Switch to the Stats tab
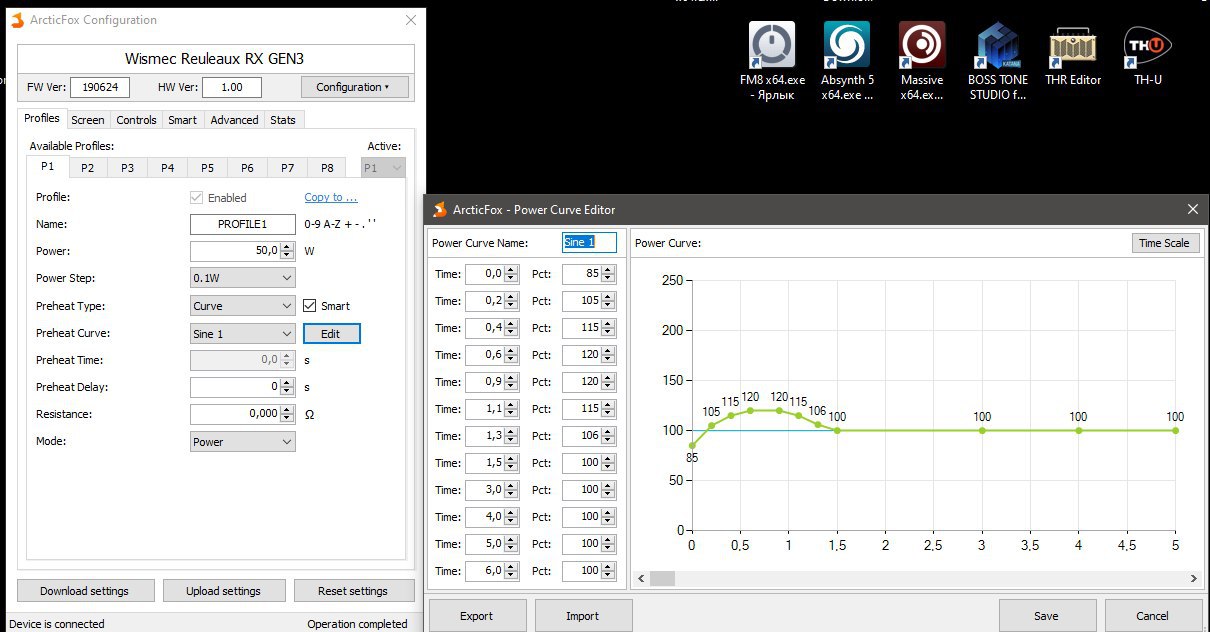This screenshot has height=632, width=1210. pyautogui.click(x=284, y=120)
